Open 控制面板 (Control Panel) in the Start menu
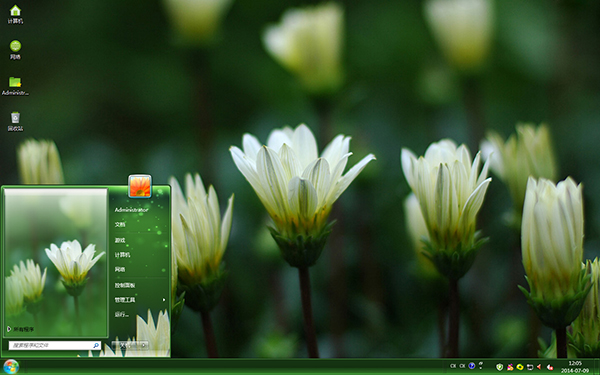This screenshot has width=600, height=375. [x=125, y=285]
